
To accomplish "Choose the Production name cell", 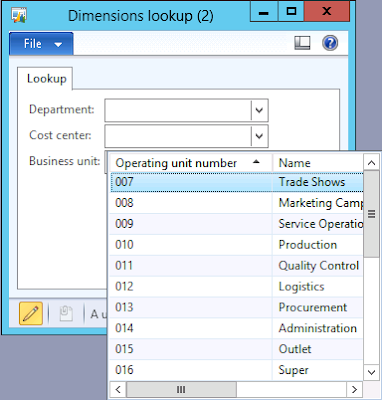I will tap(318, 245).
